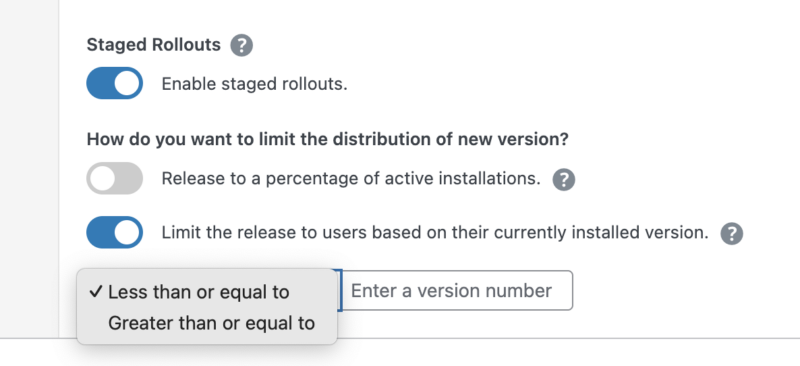Turn on the percentage of active installations toggle
Viewport: 800px width, 366px height.
point(114,178)
